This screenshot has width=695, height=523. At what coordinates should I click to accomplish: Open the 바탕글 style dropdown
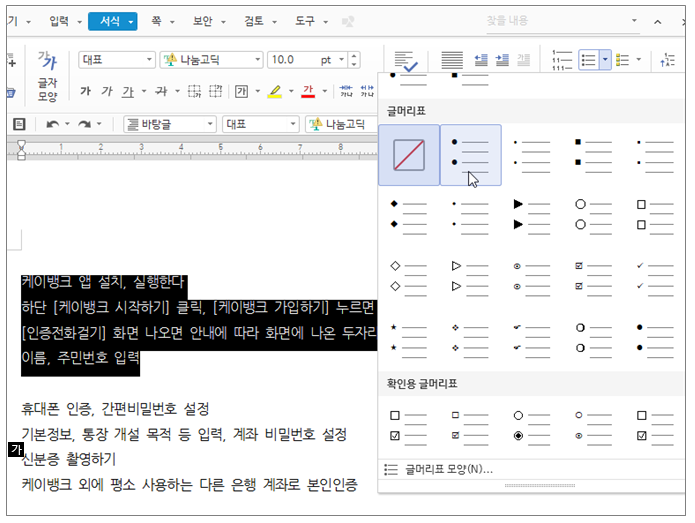tap(210, 124)
